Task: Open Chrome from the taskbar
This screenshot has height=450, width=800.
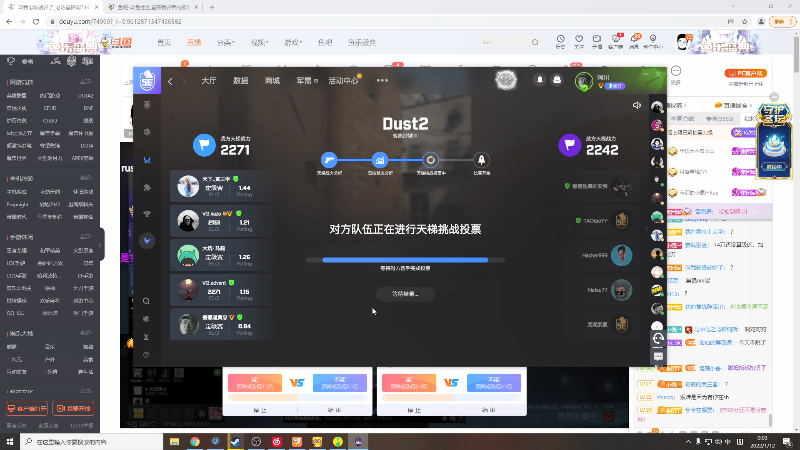Action: coord(194,441)
